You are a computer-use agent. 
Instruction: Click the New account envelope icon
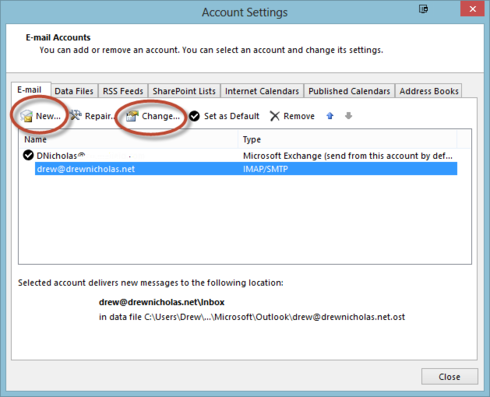coord(26,116)
